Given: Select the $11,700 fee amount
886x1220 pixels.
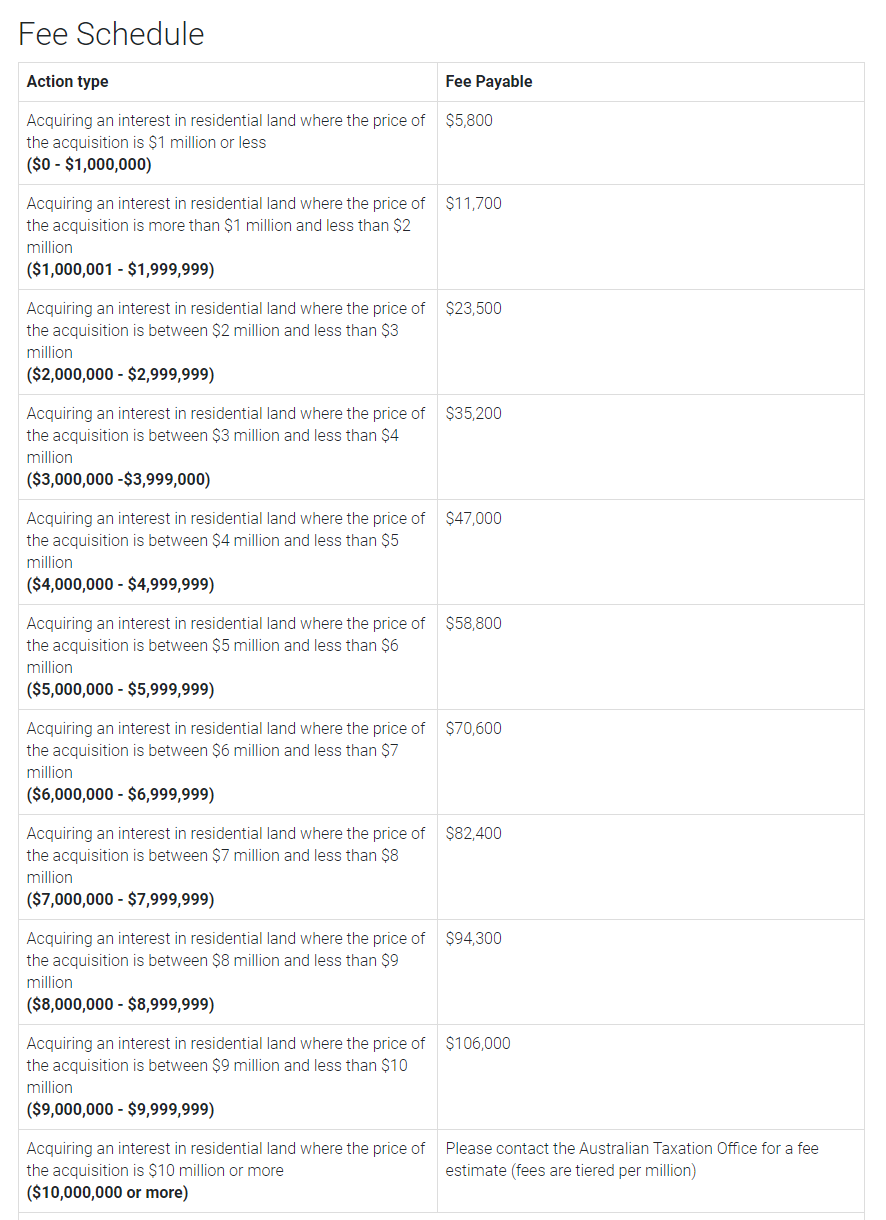Looking at the screenshot, I should pos(474,204).
